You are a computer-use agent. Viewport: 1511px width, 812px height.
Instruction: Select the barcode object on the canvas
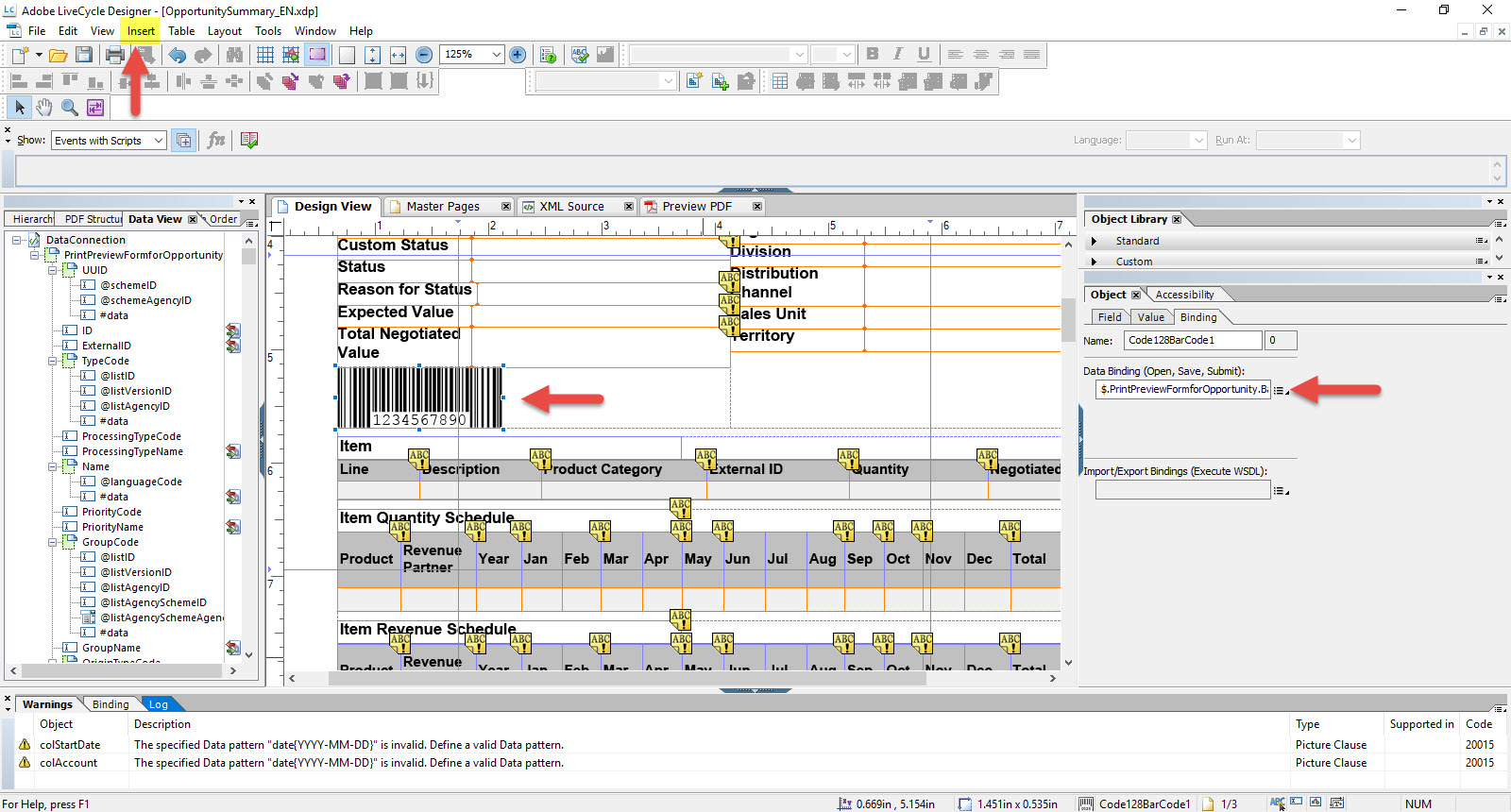[420, 398]
